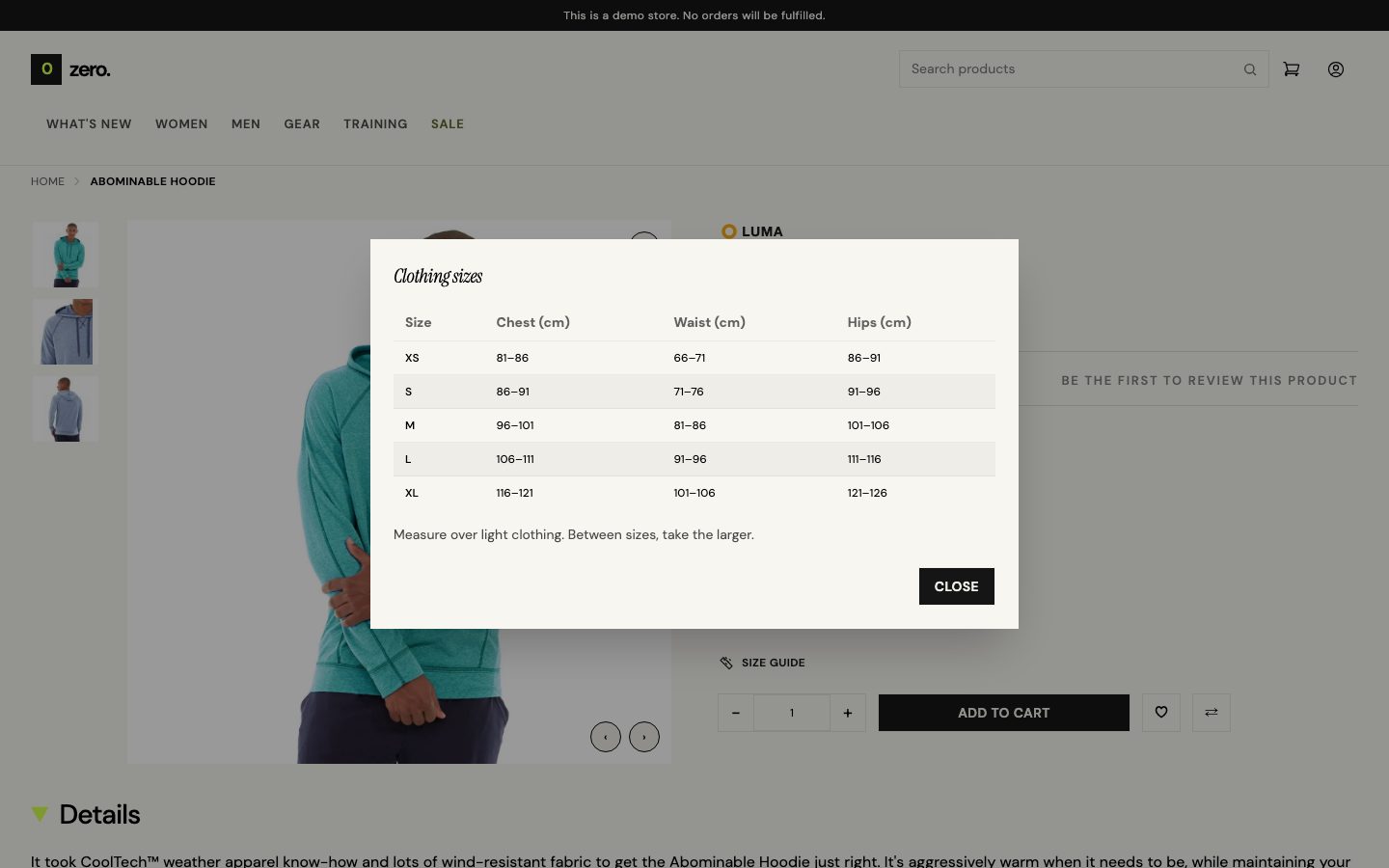The height and width of the screenshot is (868, 1389).
Task: Open the Gear menu
Action: coord(302,124)
